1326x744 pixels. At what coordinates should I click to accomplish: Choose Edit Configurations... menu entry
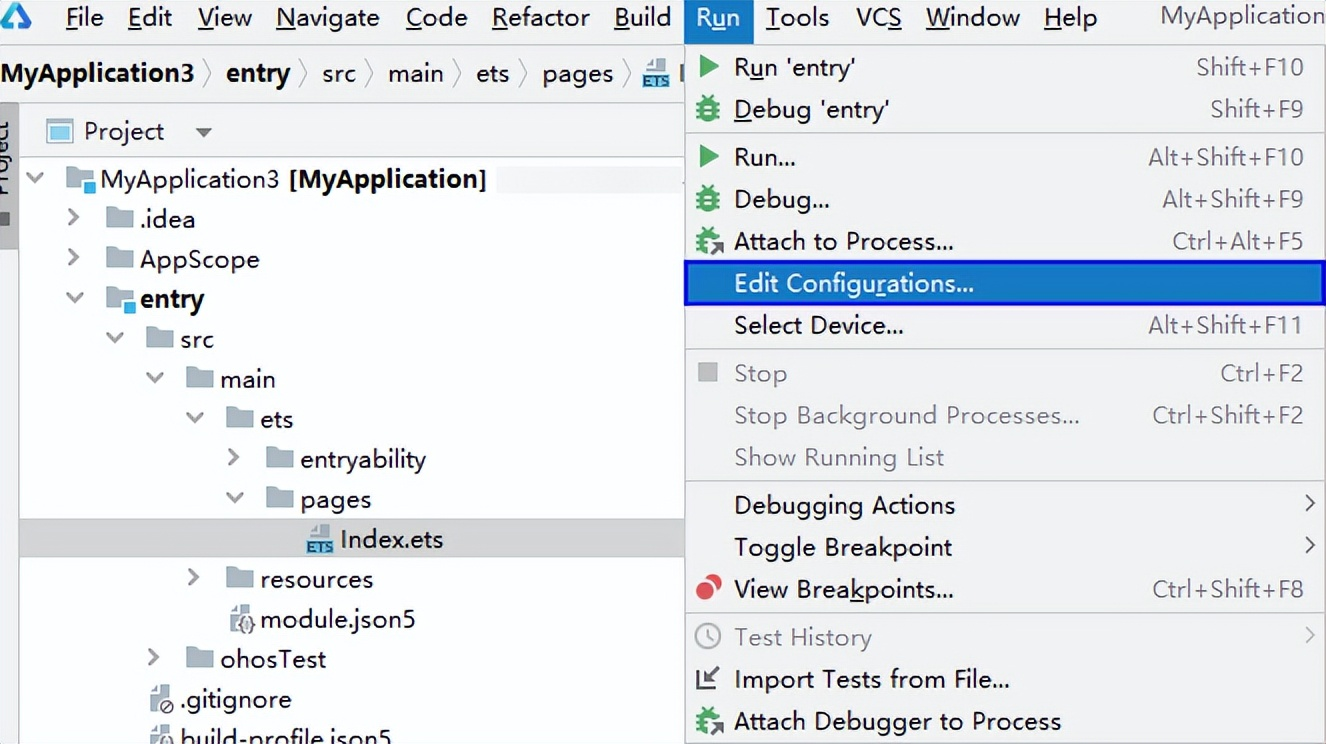(1005, 283)
